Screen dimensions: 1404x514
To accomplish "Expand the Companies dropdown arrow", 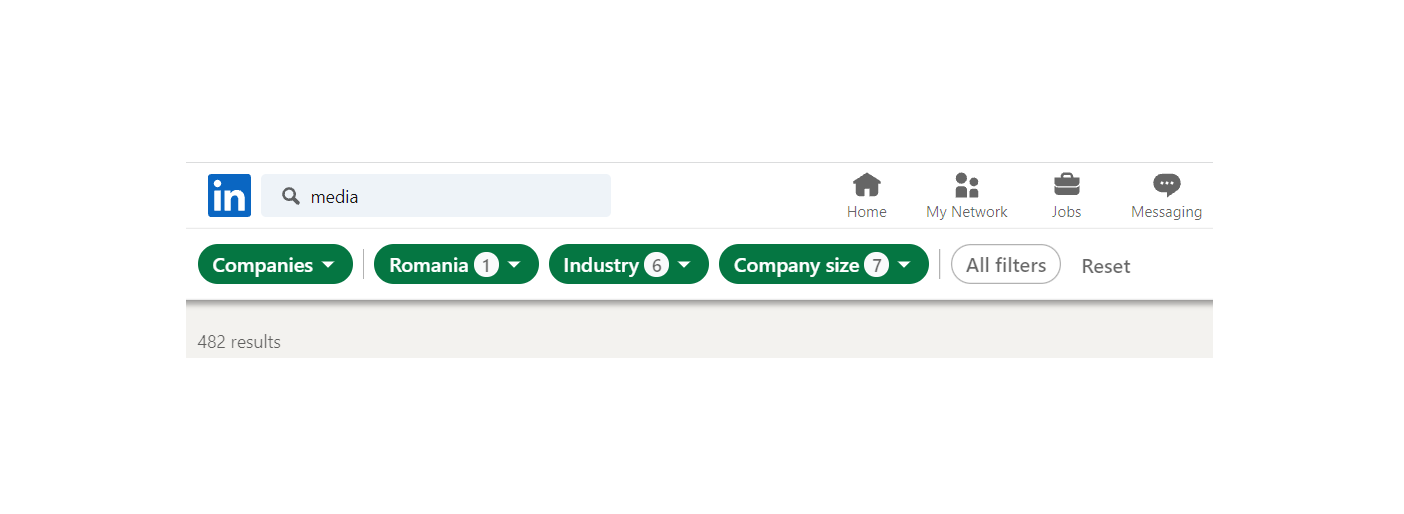I will click(x=329, y=265).
